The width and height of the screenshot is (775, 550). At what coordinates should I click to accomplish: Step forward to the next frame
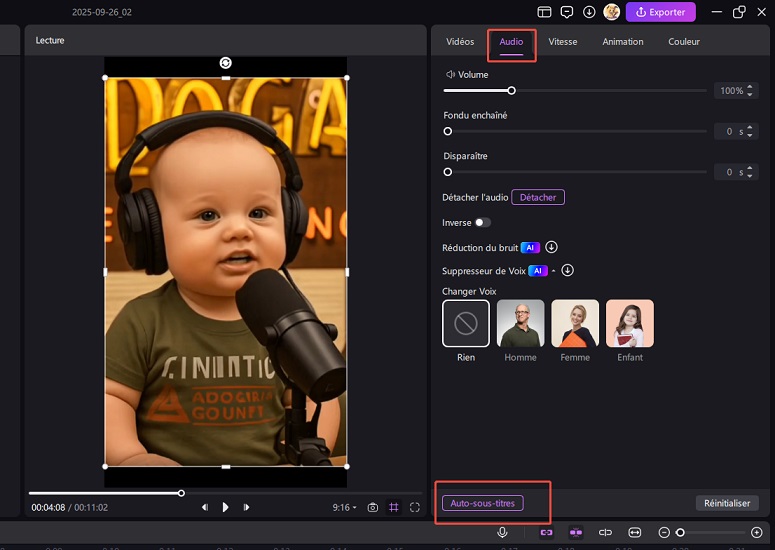click(246, 507)
